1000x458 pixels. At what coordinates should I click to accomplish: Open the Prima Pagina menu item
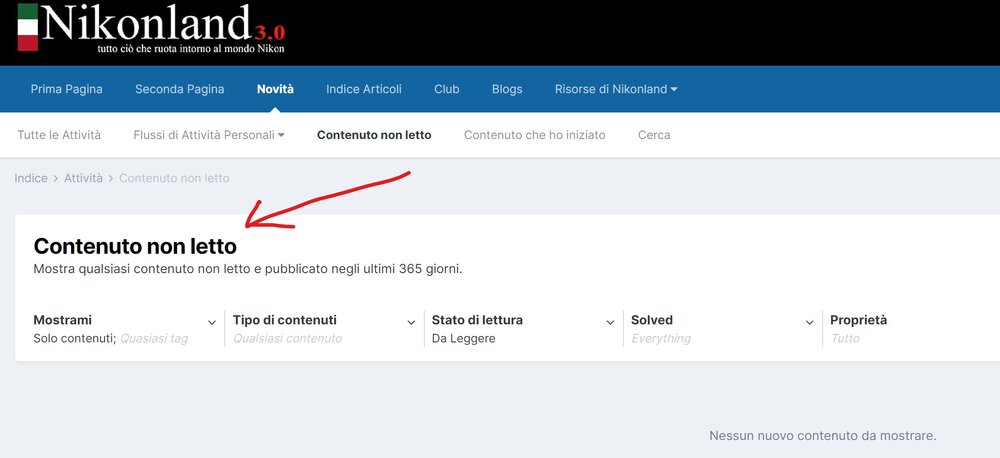(x=66, y=89)
